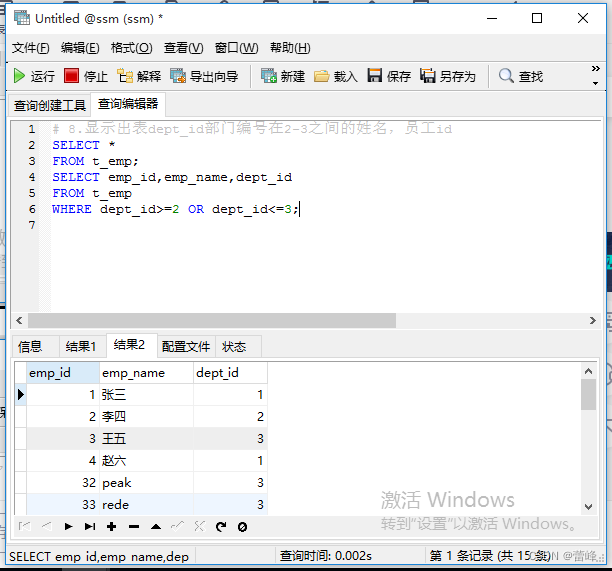This screenshot has width=612, height=571.
Task: Select the 李四 cell in results
Action: tap(146, 416)
